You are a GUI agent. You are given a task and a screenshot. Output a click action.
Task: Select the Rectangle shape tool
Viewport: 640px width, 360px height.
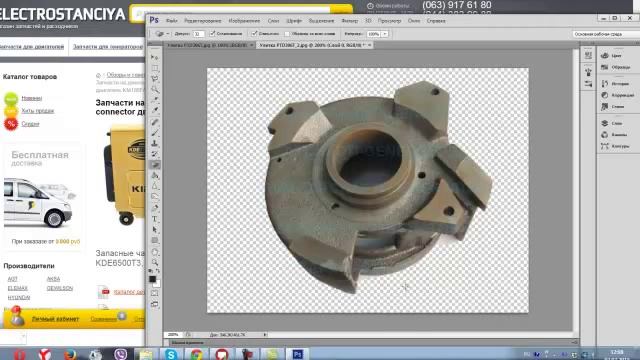pos(155,240)
